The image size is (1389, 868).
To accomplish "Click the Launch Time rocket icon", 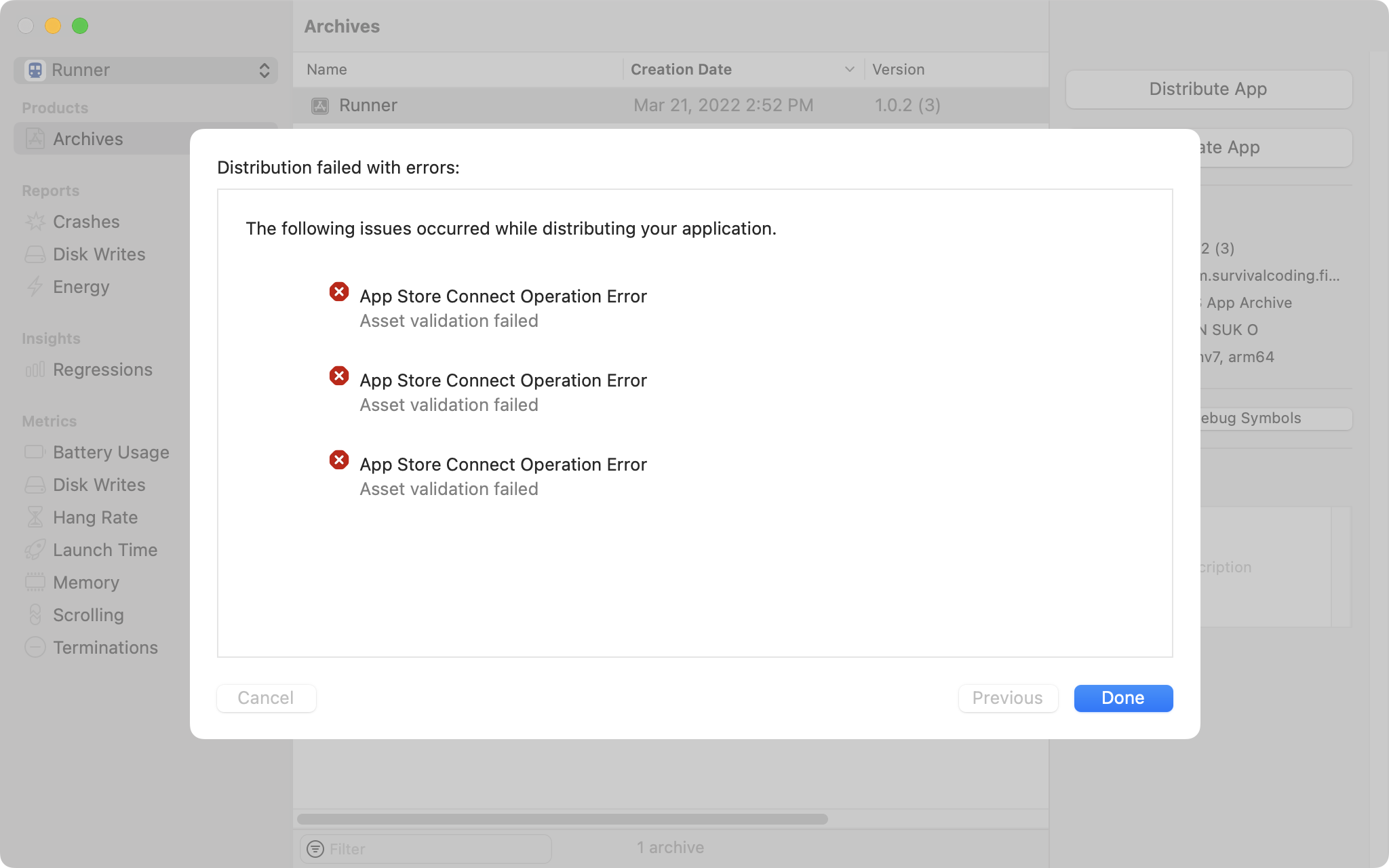I will pyautogui.click(x=35, y=550).
